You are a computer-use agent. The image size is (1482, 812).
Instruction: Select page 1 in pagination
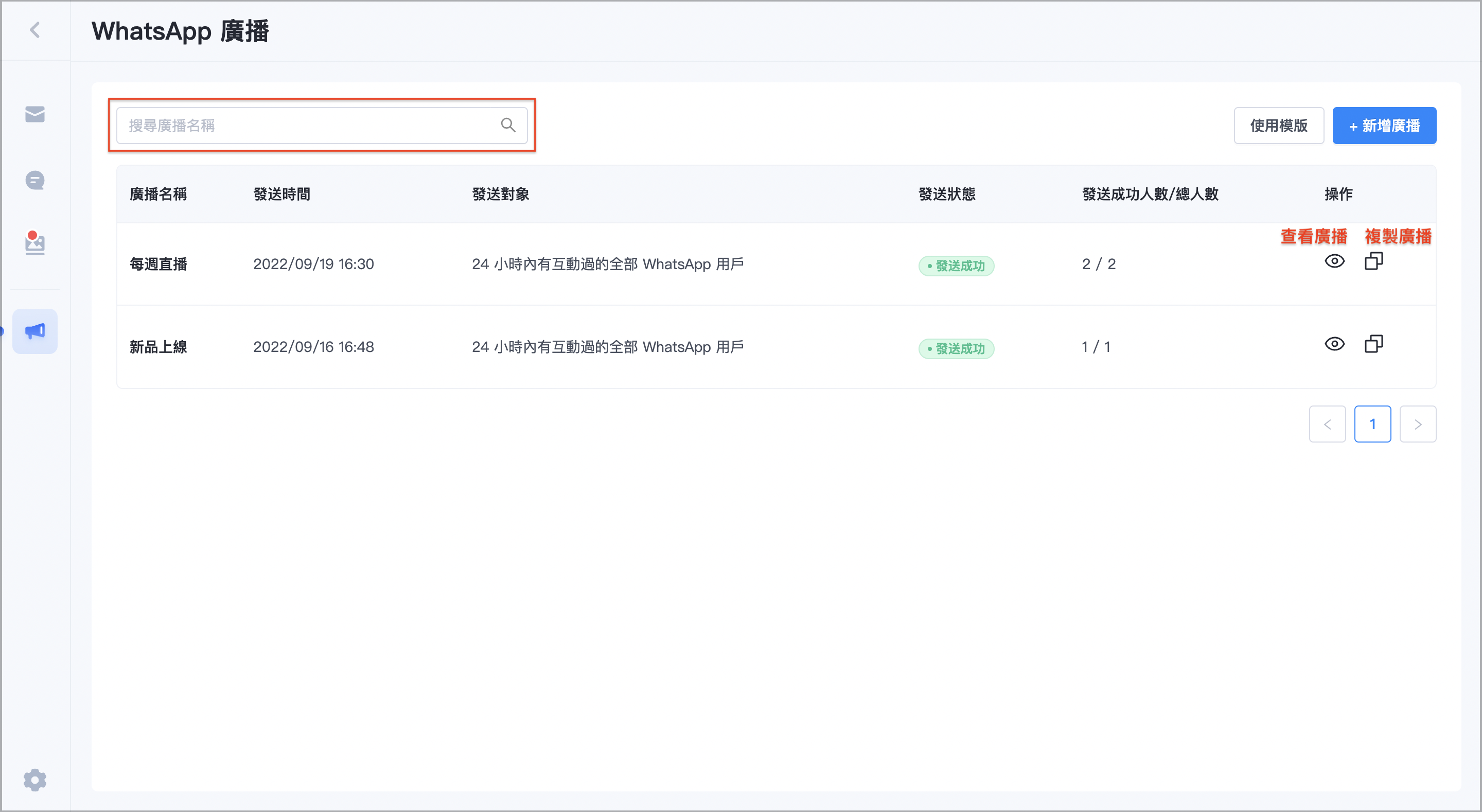1373,424
